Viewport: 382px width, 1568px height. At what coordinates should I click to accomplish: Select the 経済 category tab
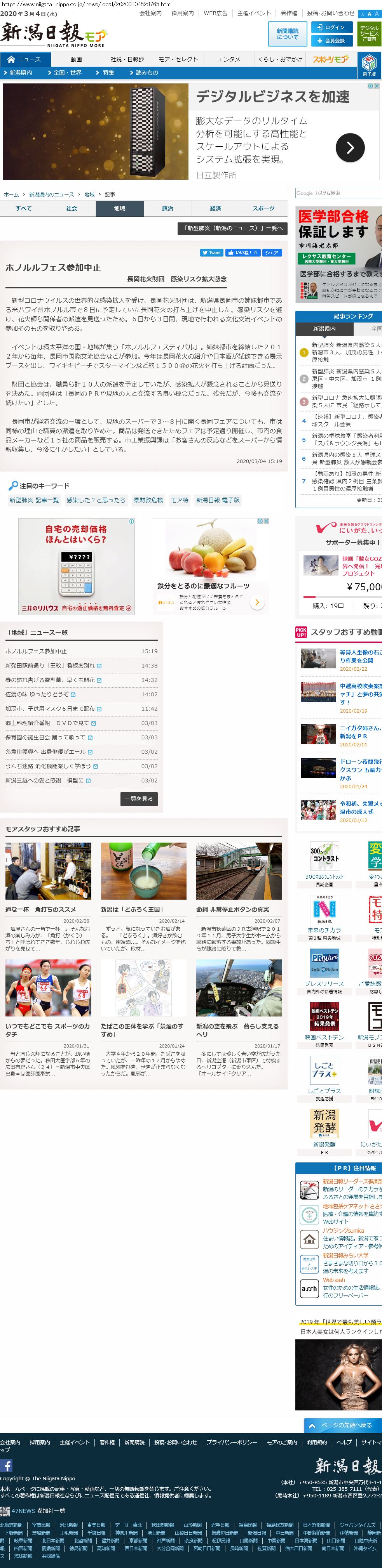(x=216, y=208)
